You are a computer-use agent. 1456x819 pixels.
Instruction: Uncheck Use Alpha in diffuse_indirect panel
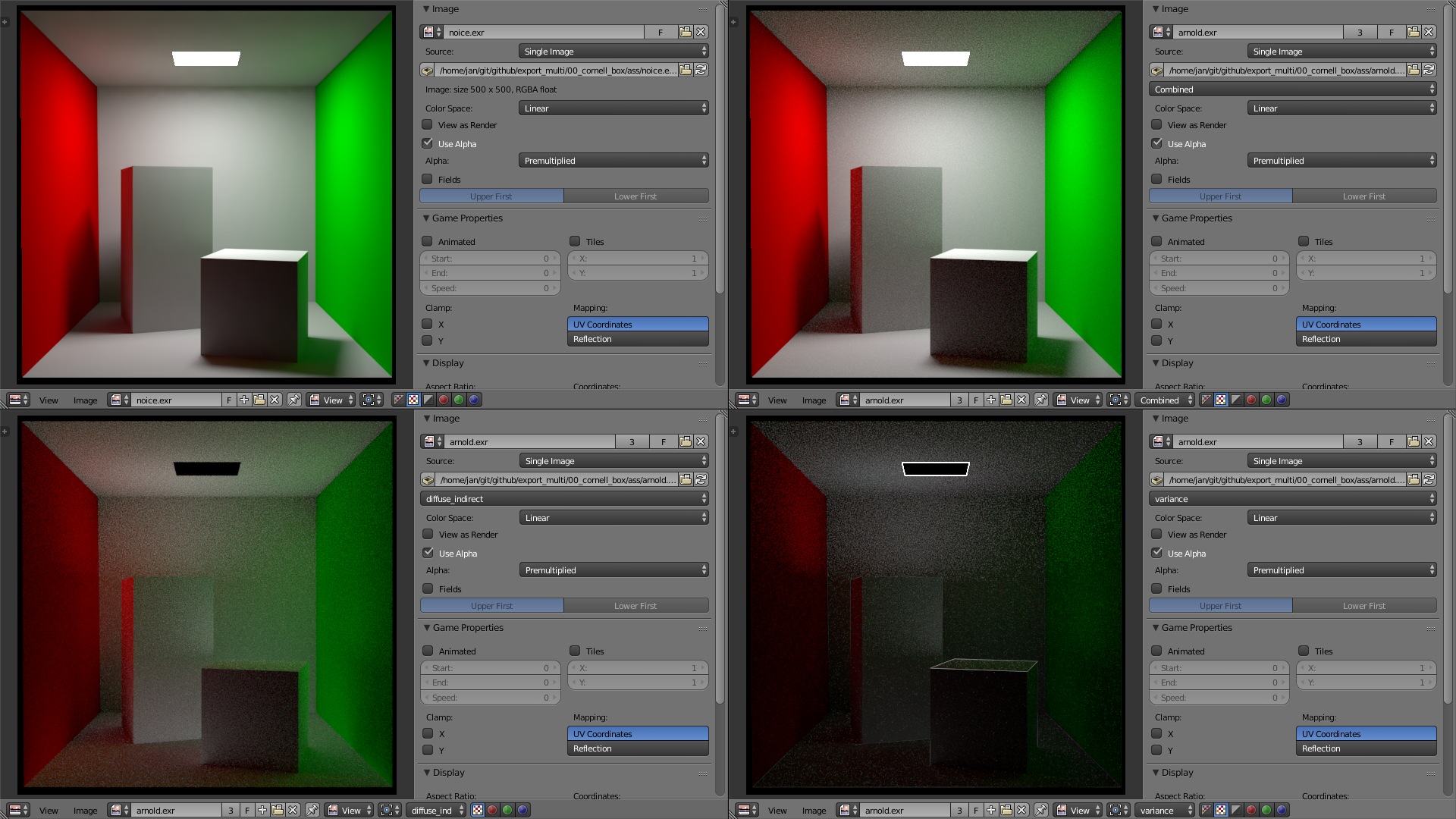click(x=428, y=553)
